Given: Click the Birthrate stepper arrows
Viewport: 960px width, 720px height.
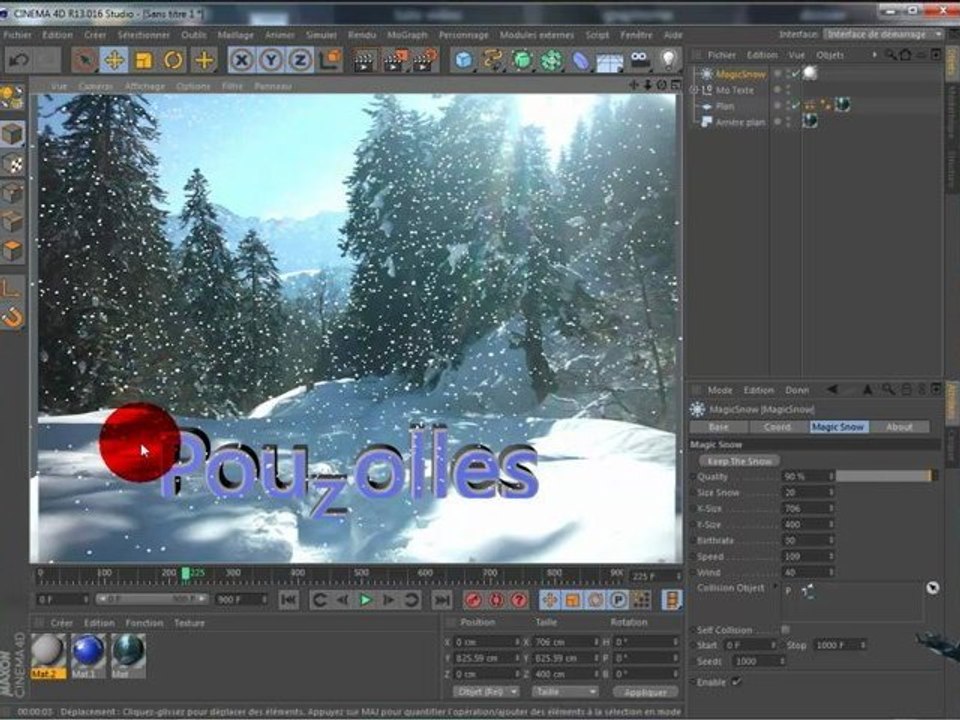Looking at the screenshot, I should click(831, 540).
